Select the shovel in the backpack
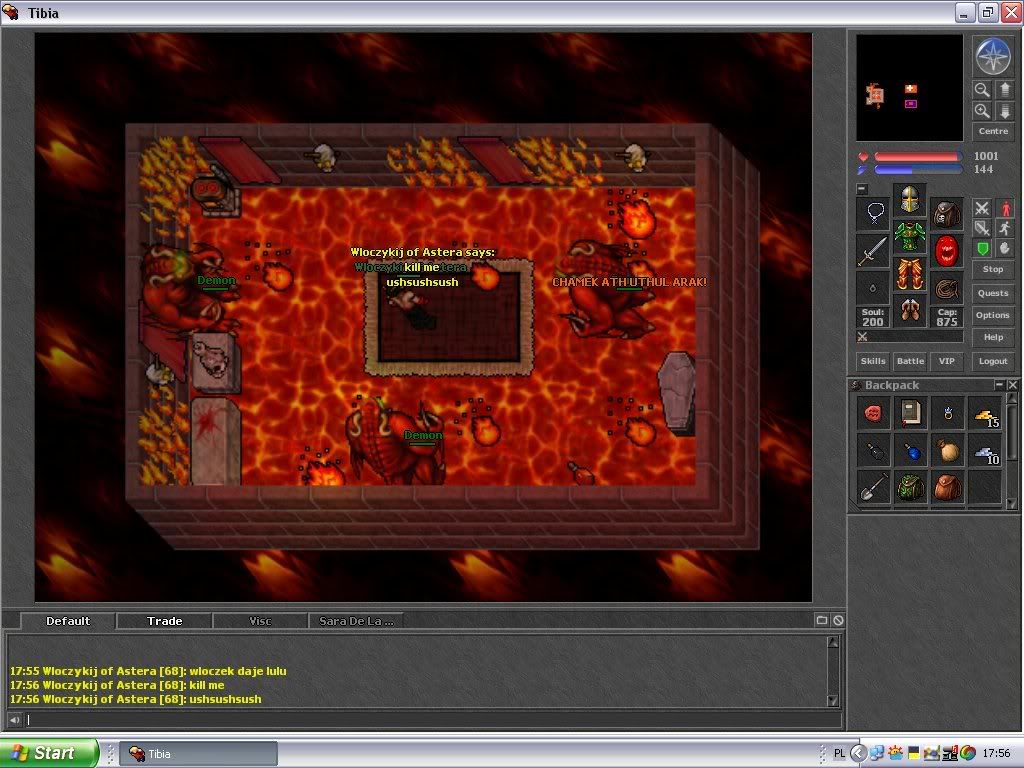Image resolution: width=1024 pixels, height=768 pixels. click(873, 487)
